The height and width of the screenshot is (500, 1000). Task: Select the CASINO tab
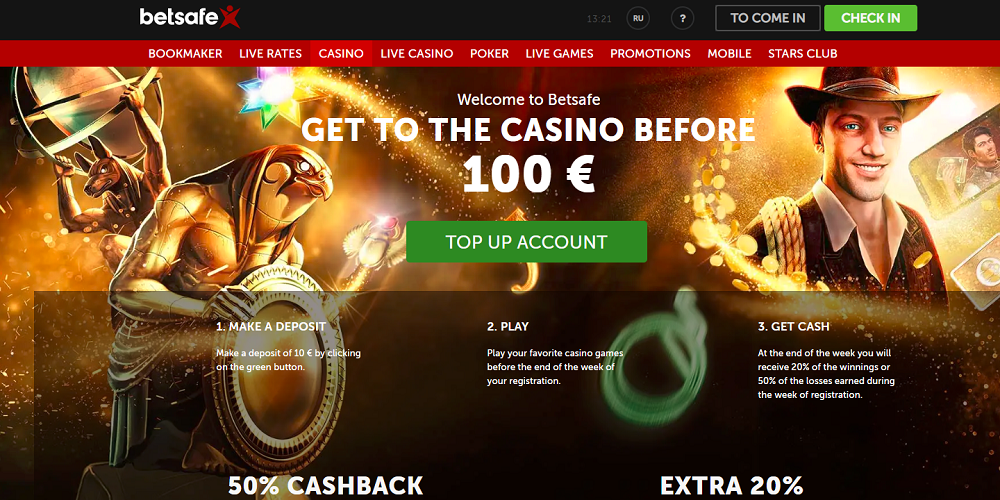point(341,54)
